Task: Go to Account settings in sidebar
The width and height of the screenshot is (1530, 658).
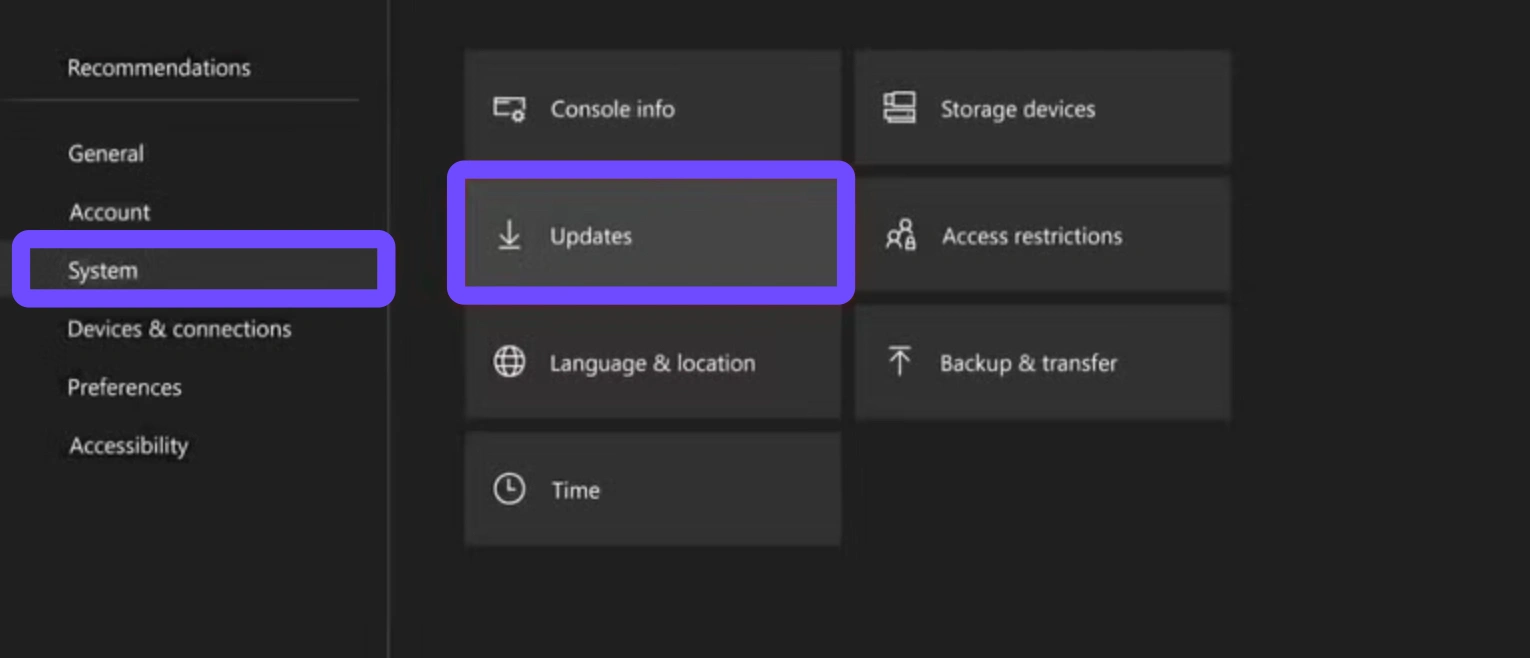Action: click(110, 212)
